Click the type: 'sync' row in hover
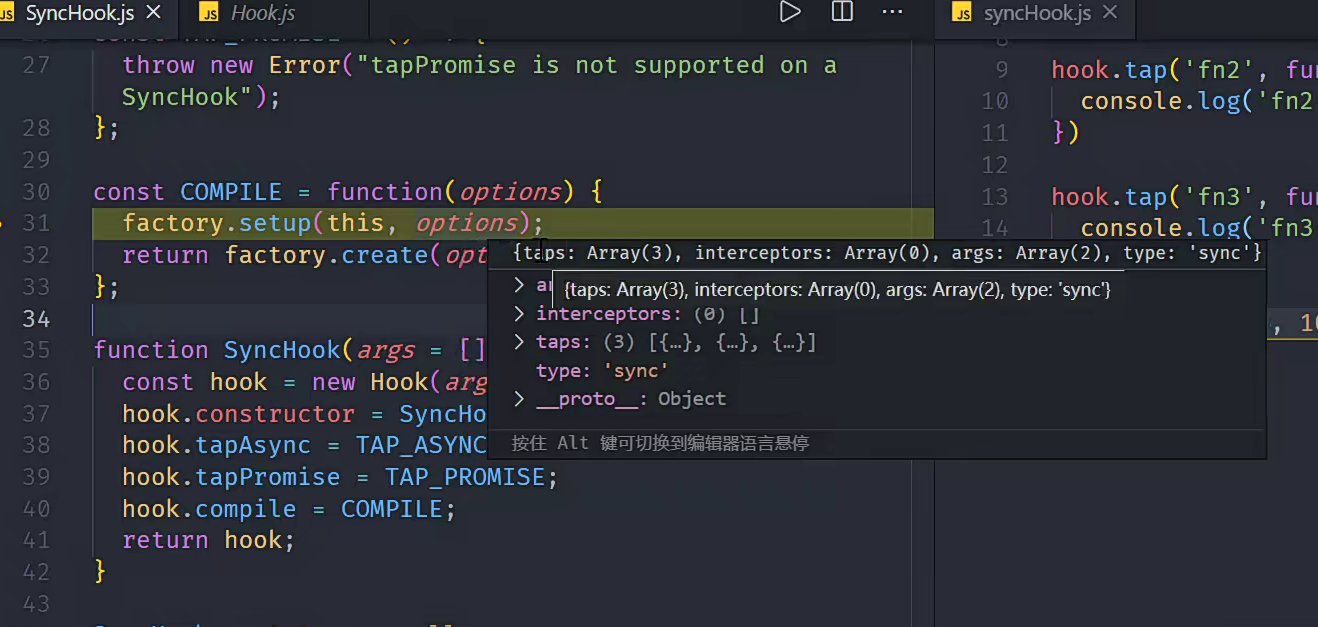 (602, 371)
